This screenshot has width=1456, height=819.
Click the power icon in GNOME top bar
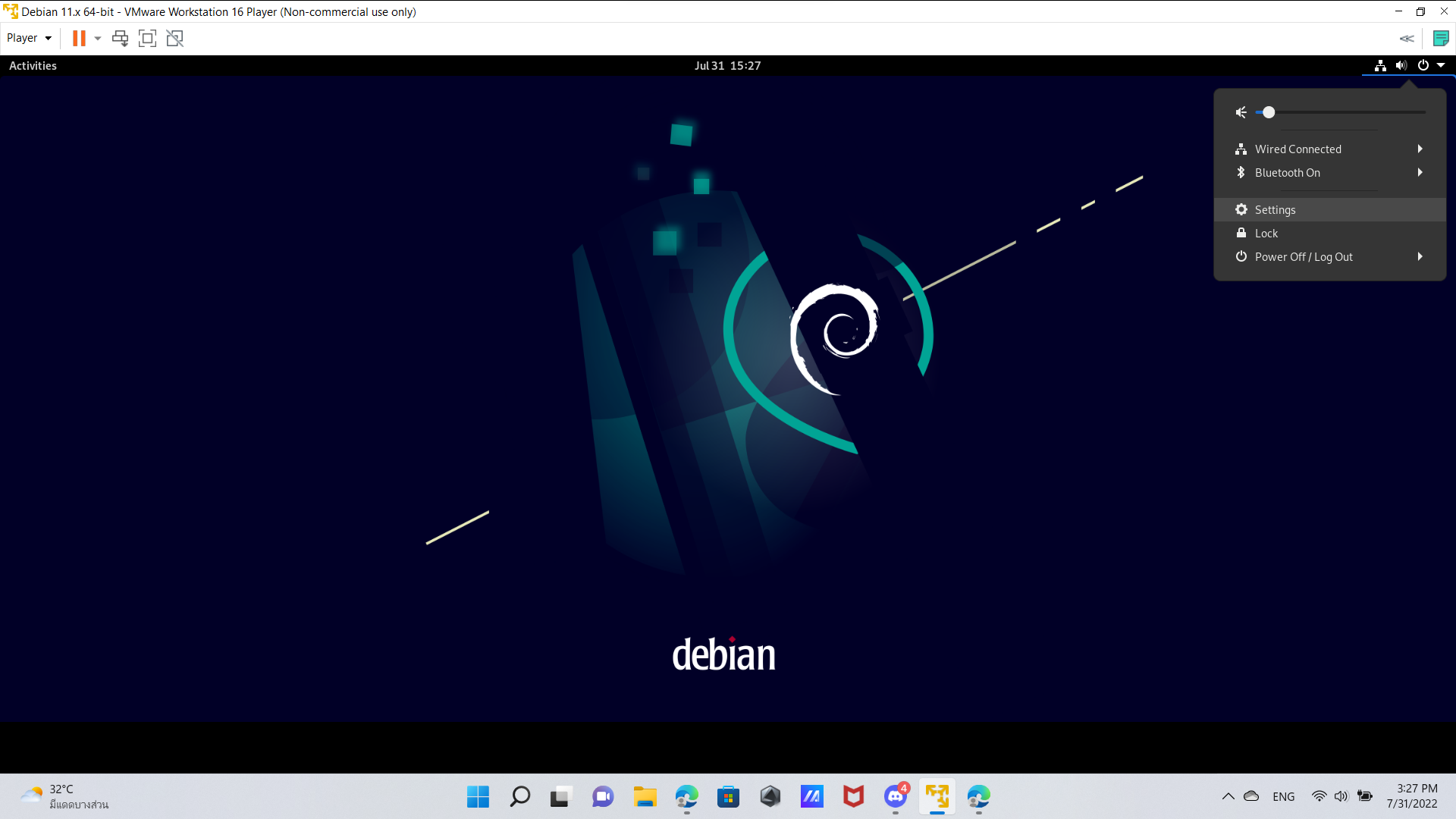(x=1423, y=66)
